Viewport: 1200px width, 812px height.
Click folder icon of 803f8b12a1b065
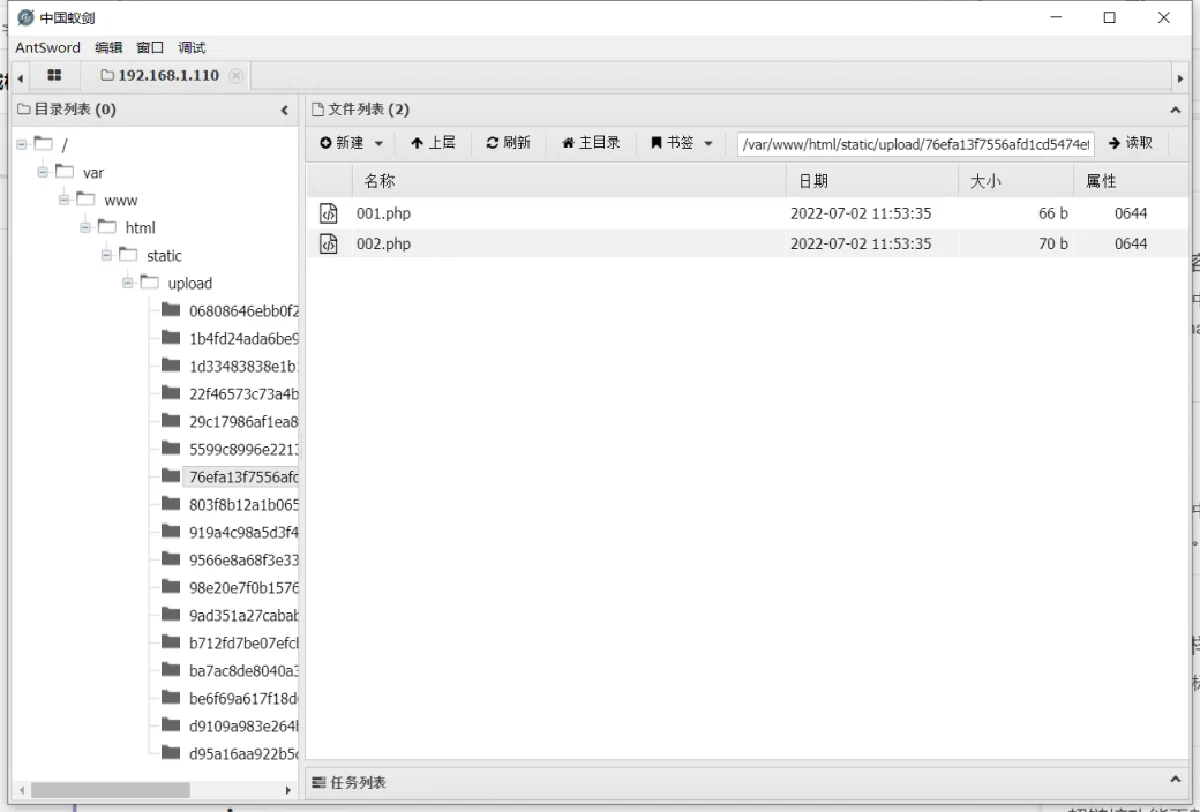171,504
